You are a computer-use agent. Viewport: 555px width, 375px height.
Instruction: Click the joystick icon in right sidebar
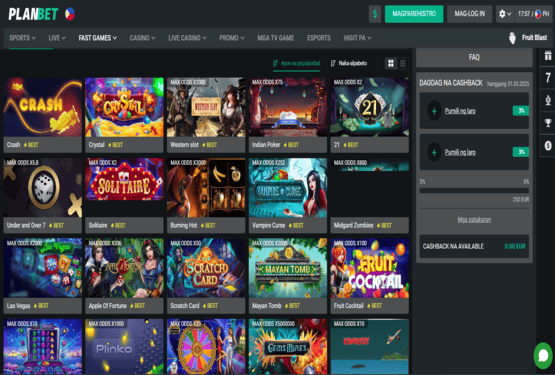tap(548, 100)
